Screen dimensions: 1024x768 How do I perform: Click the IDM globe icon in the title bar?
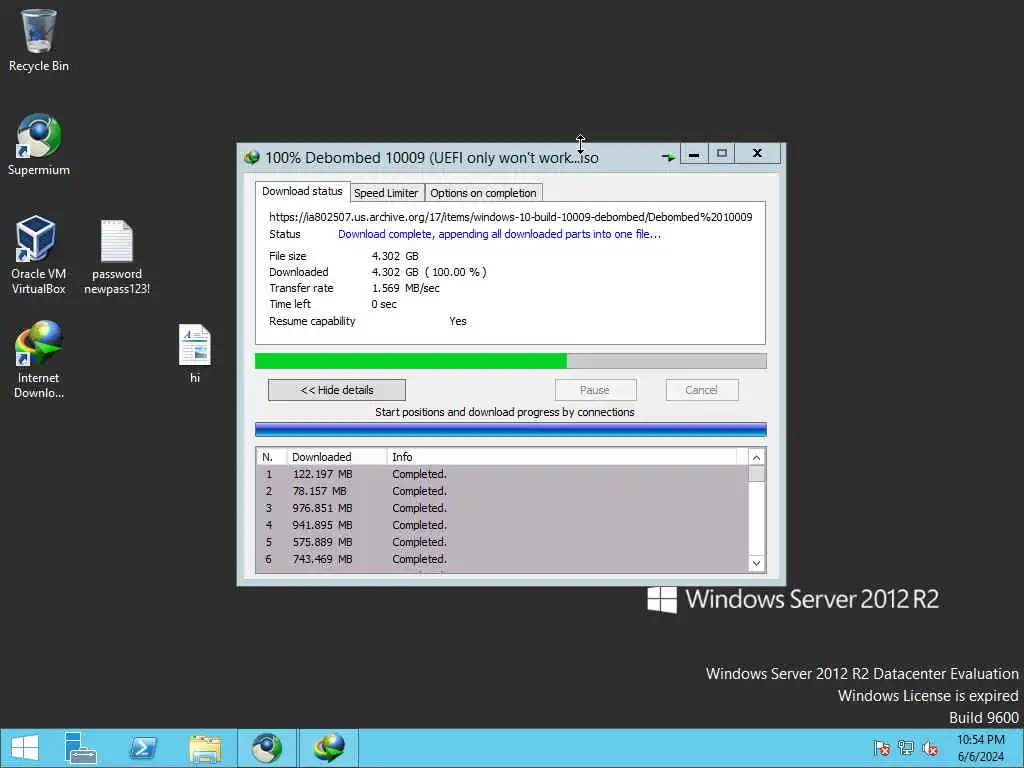coord(251,157)
